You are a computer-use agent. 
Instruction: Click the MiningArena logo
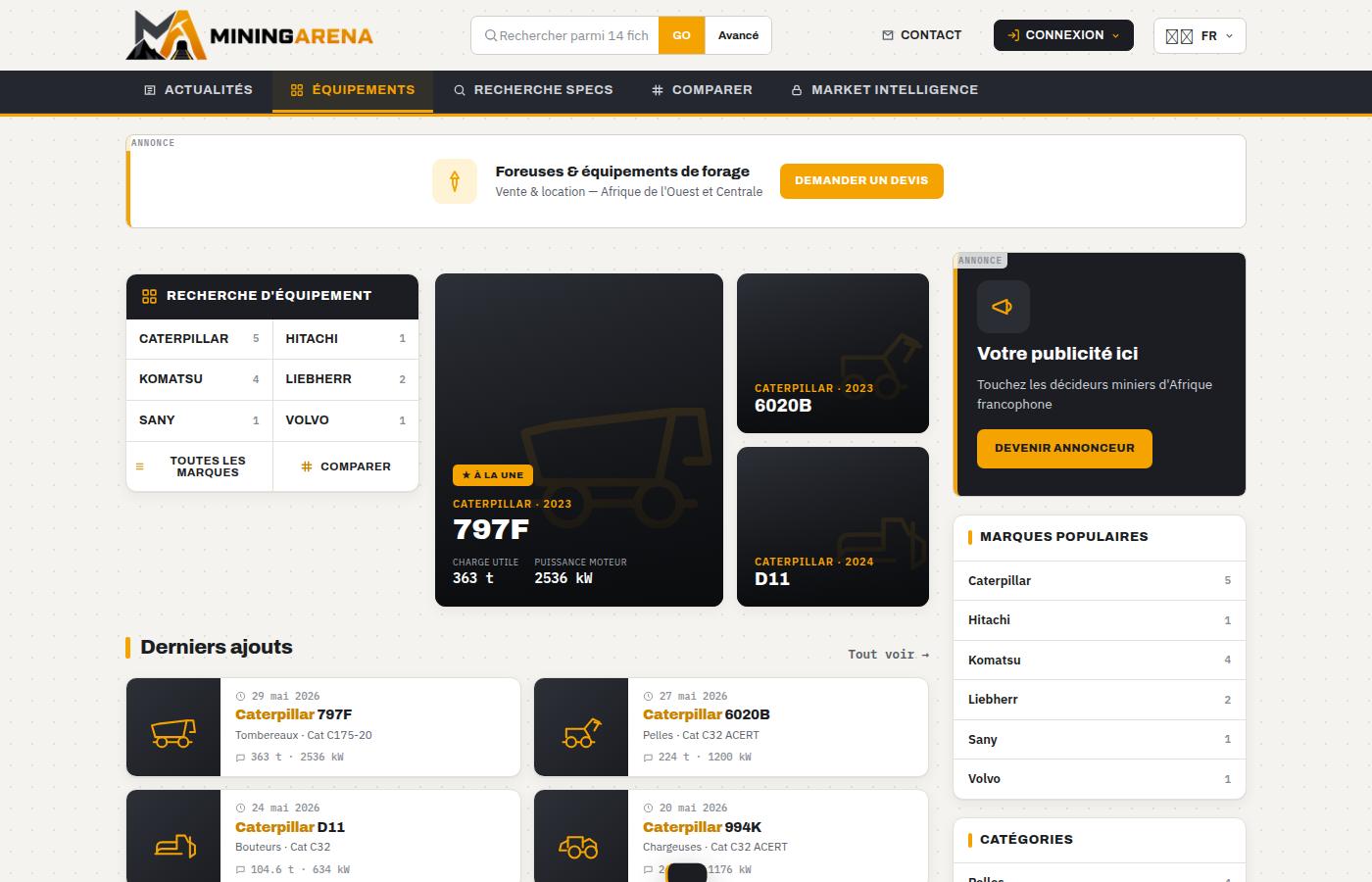(250, 35)
